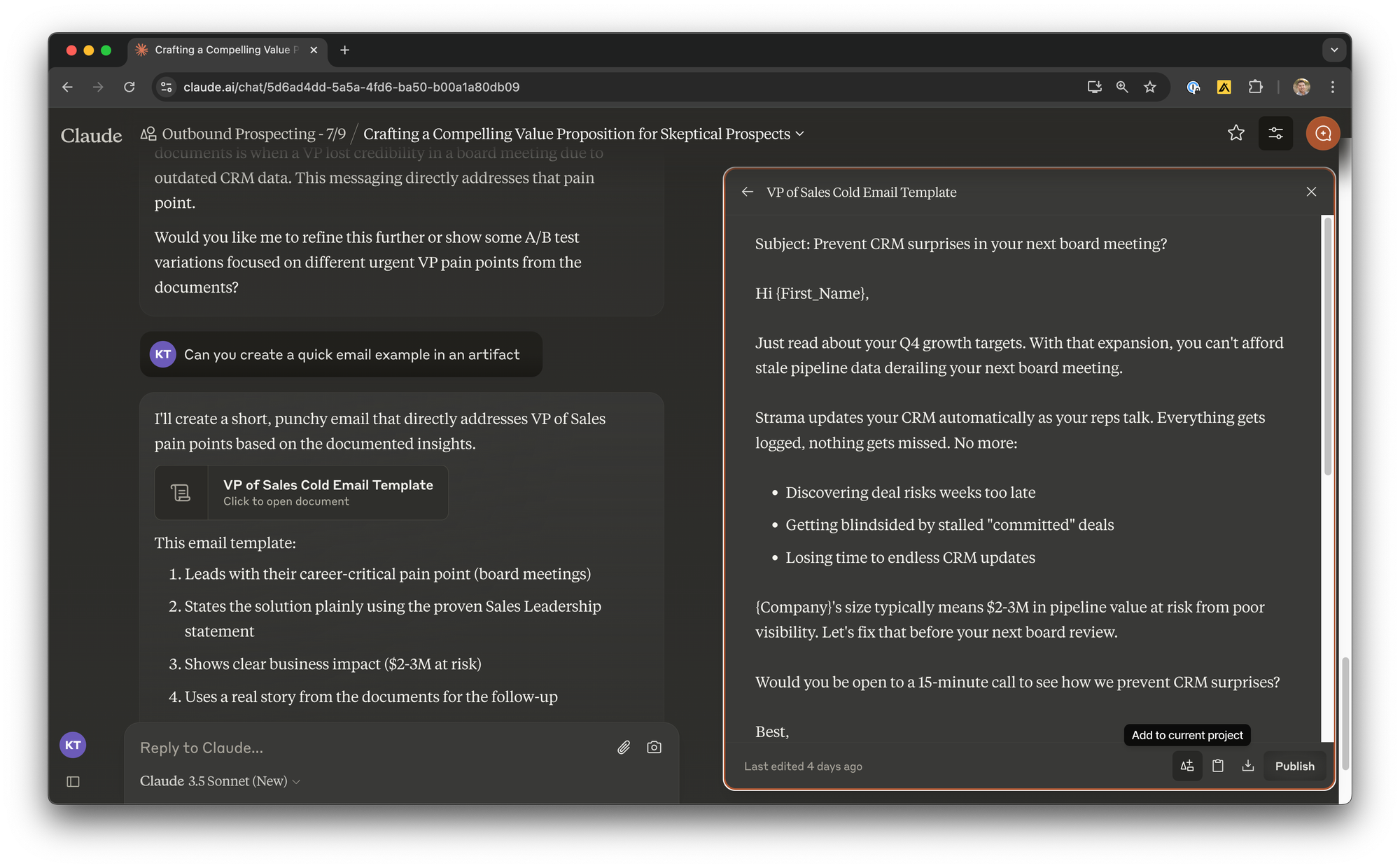Expand the Claude 3.5 Sonnet model selector
Screen dimensions: 1400x868
[220, 781]
